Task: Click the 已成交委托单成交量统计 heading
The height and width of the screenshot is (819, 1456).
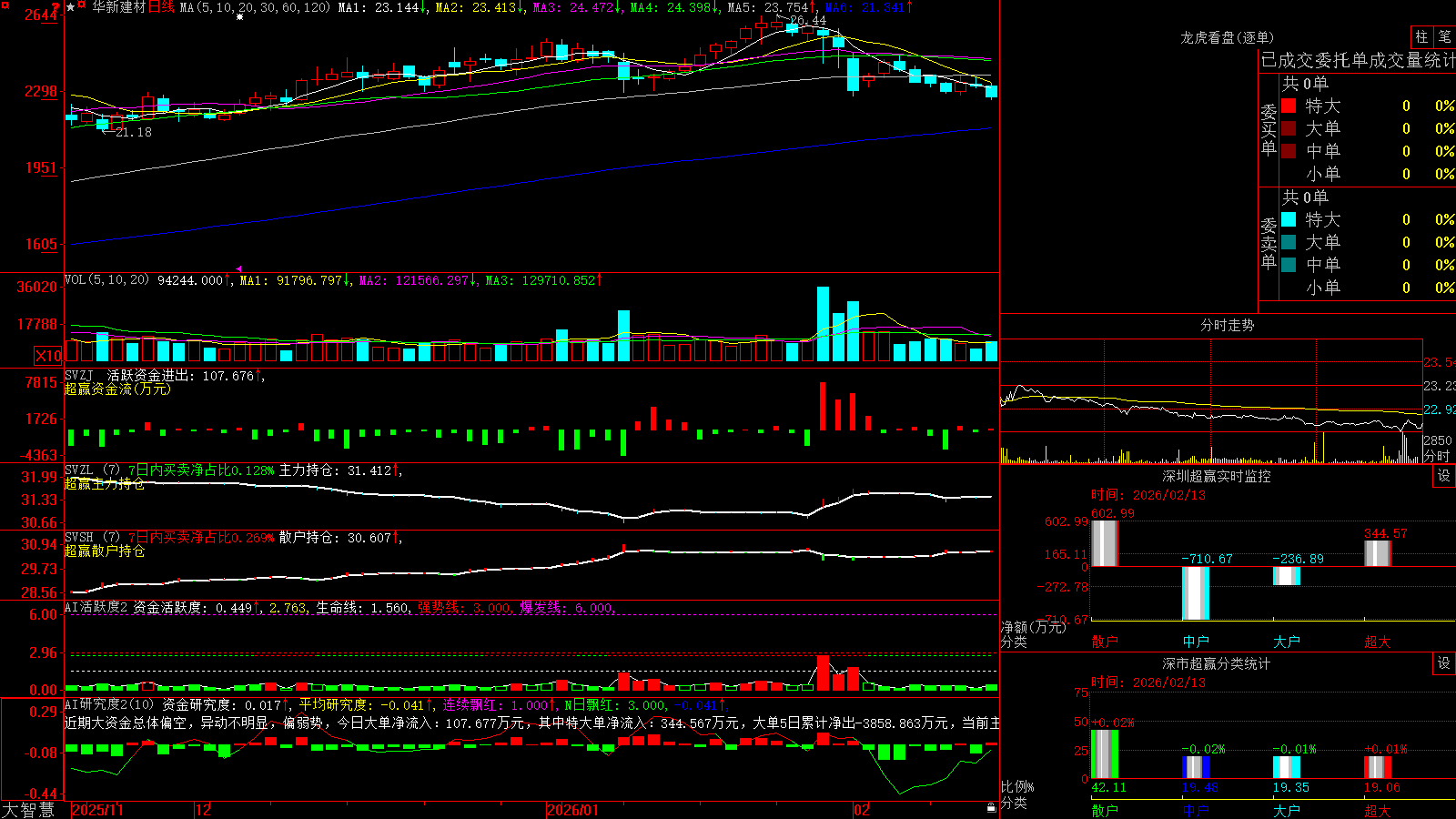Action: [x=1358, y=60]
